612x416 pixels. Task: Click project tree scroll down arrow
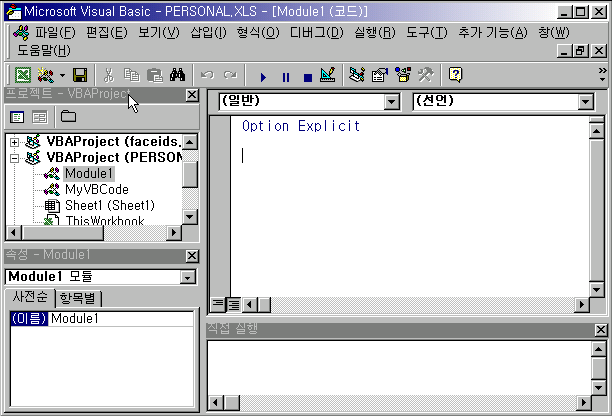pos(190,217)
